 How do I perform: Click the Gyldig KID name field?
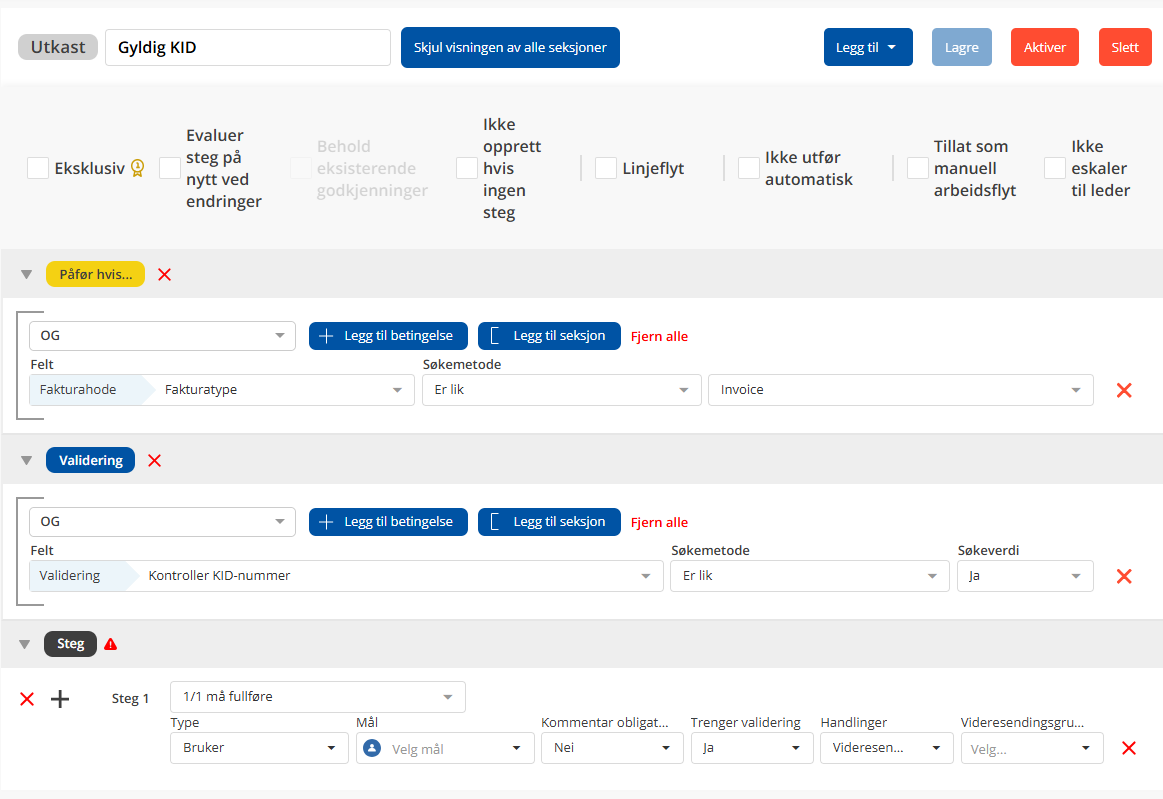[x=247, y=47]
